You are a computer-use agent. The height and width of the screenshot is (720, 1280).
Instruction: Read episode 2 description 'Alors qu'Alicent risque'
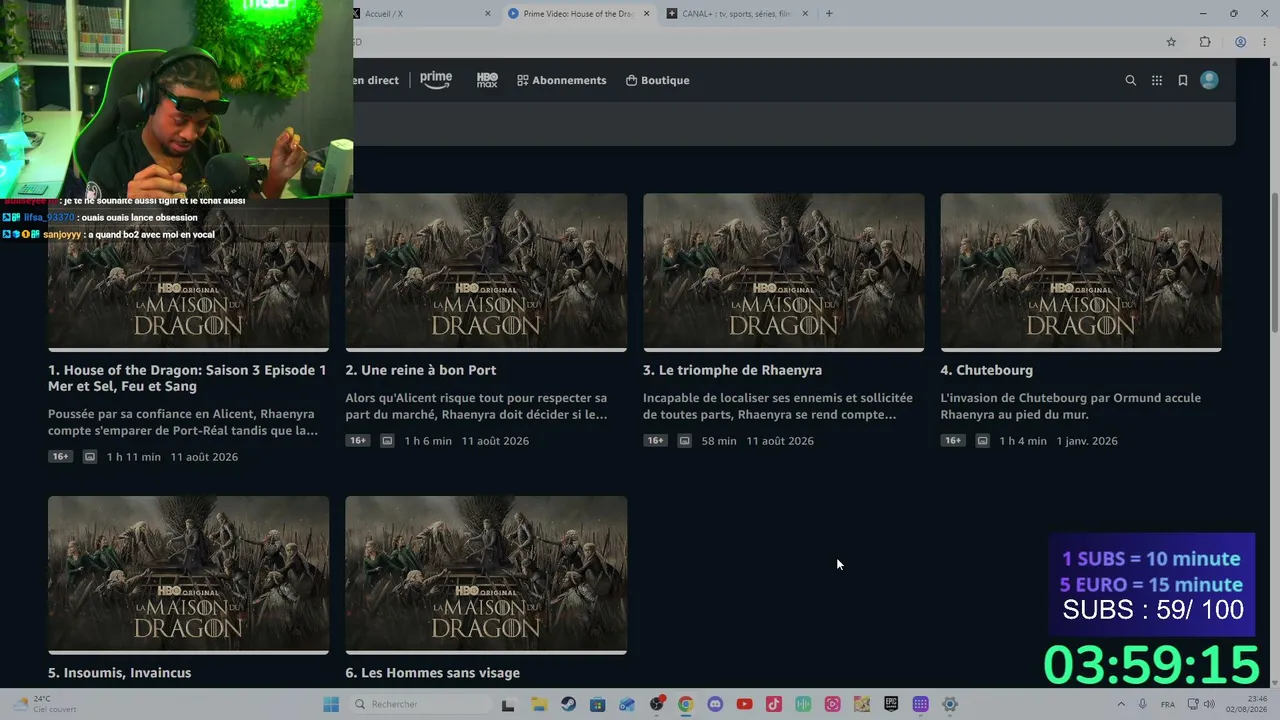click(x=477, y=406)
